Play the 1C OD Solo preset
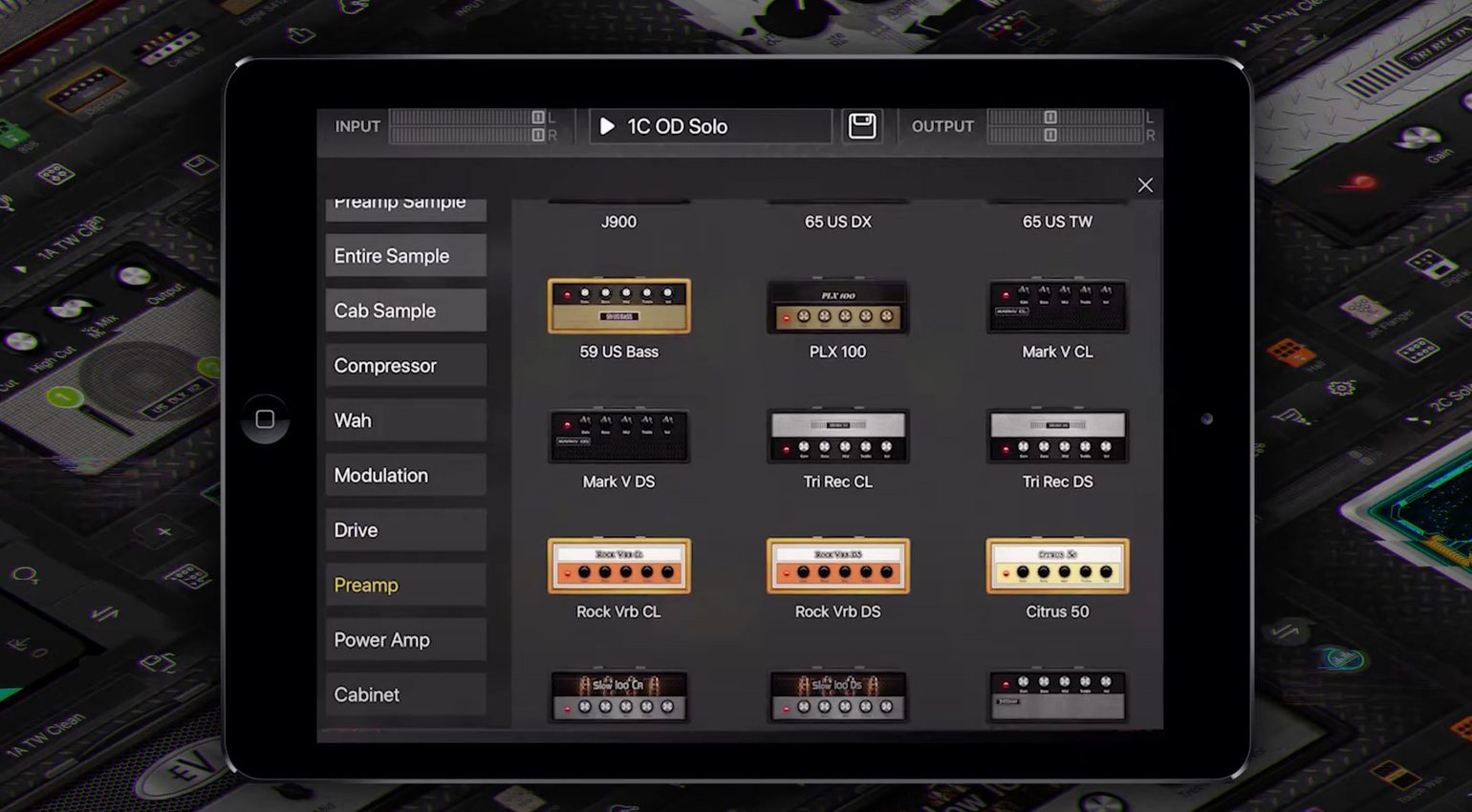 point(606,126)
